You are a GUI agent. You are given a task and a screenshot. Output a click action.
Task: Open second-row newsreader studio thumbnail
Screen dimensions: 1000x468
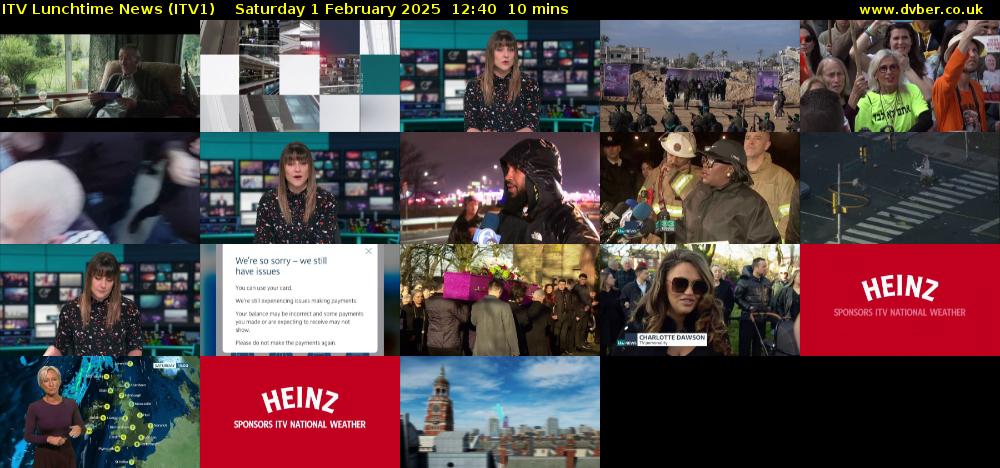click(x=300, y=188)
